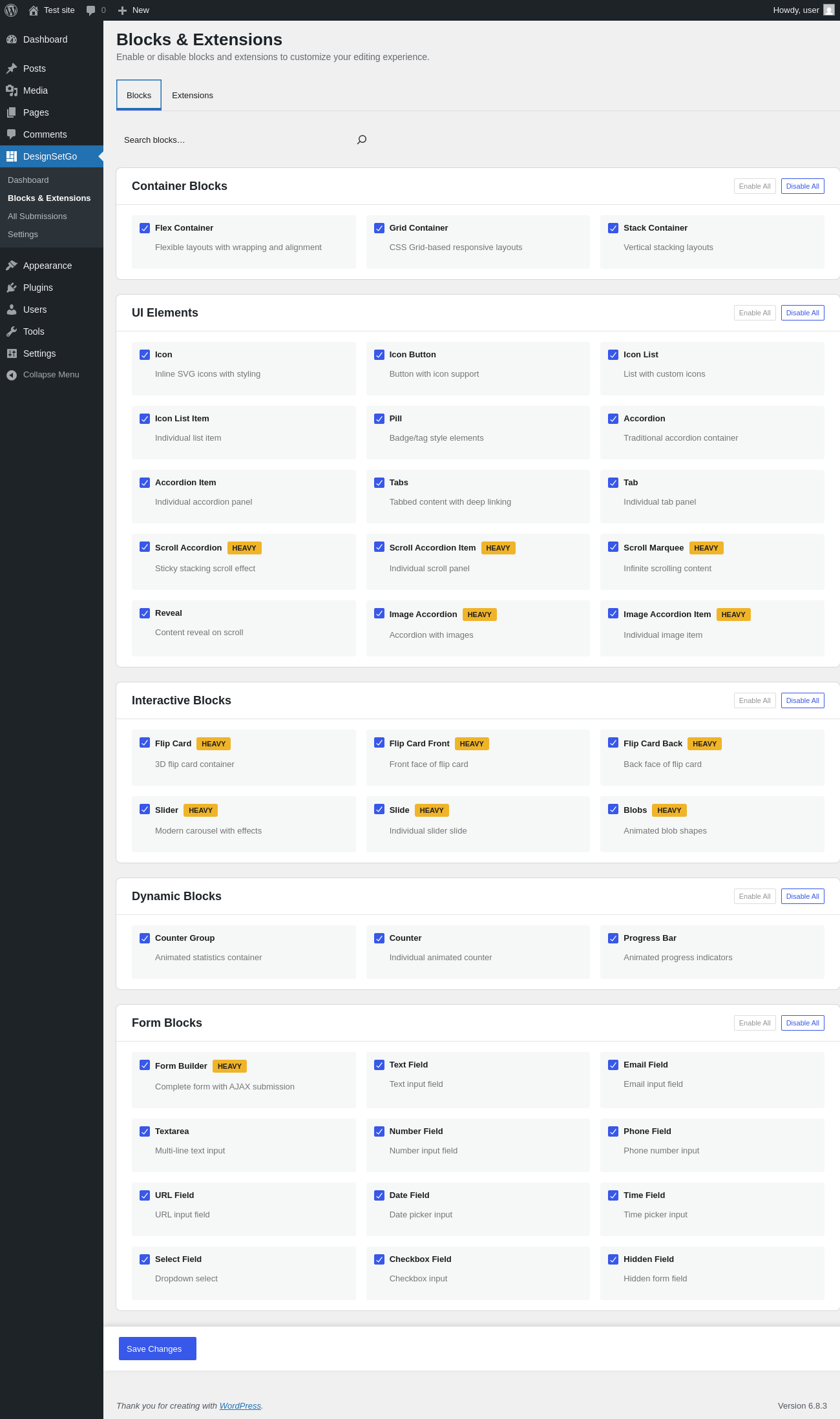Click the search magnifier icon
Viewport: 840px width, 1419px height.
pyautogui.click(x=362, y=140)
